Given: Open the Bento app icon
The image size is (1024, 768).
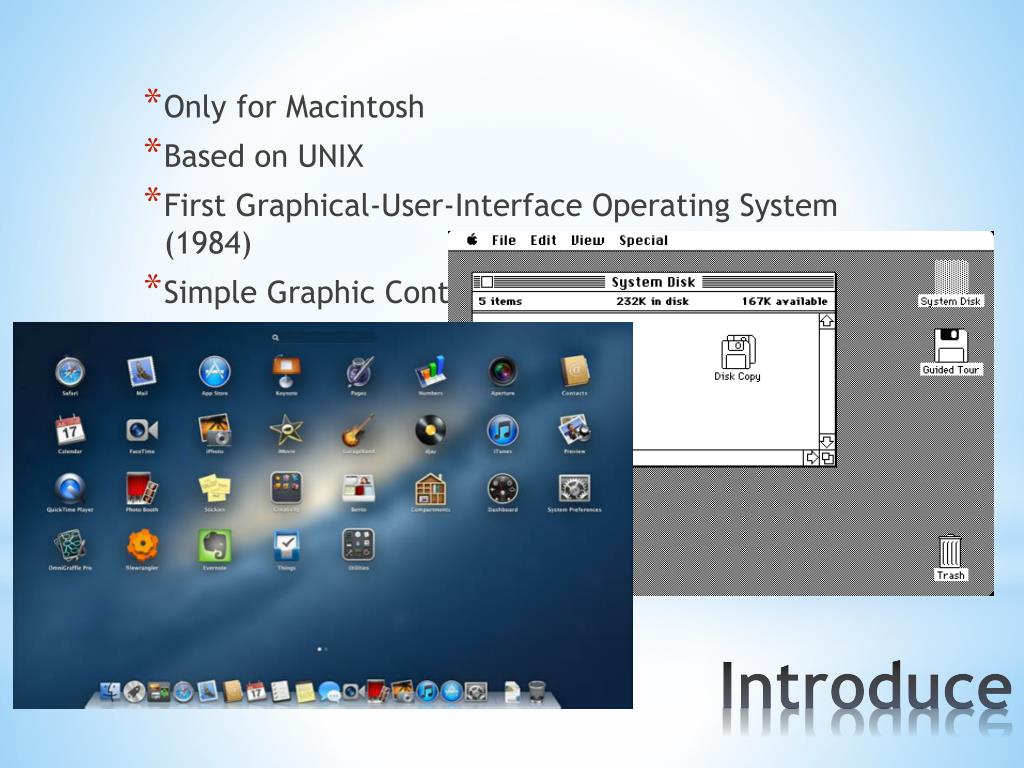Looking at the screenshot, I should coord(359,488).
